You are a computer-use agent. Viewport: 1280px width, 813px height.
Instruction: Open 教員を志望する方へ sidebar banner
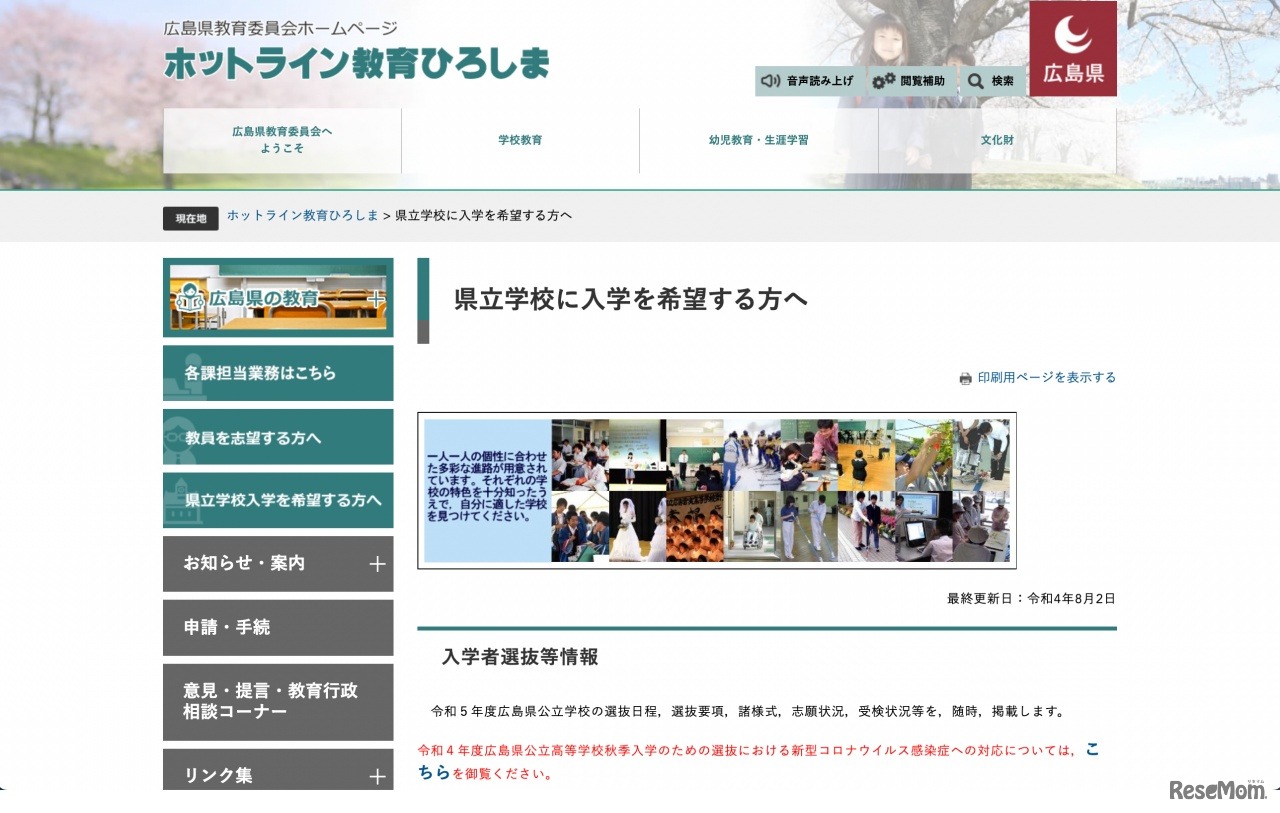click(x=278, y=437)
